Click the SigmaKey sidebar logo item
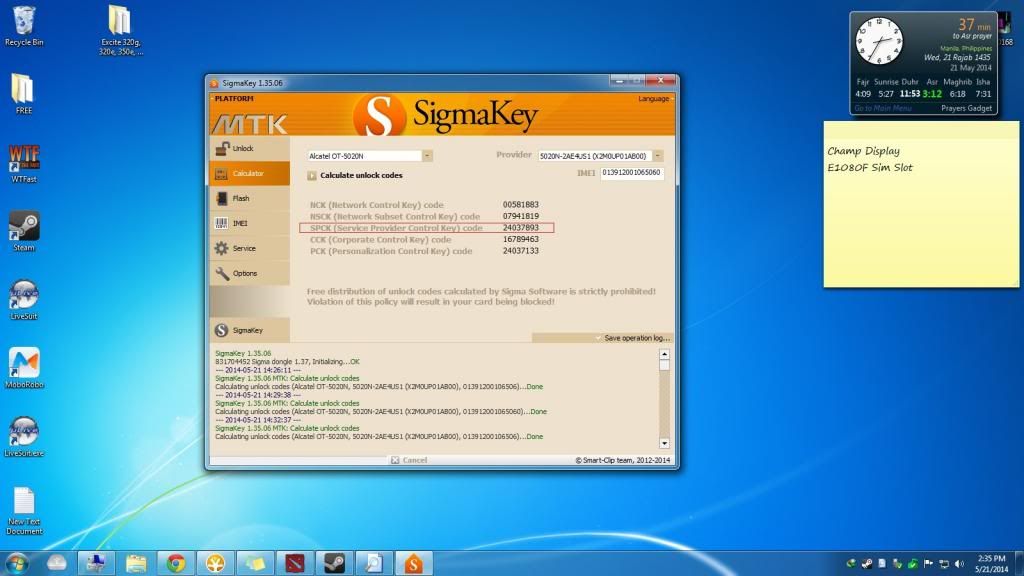Screen dimensions: 1024x576 (248, 330)
